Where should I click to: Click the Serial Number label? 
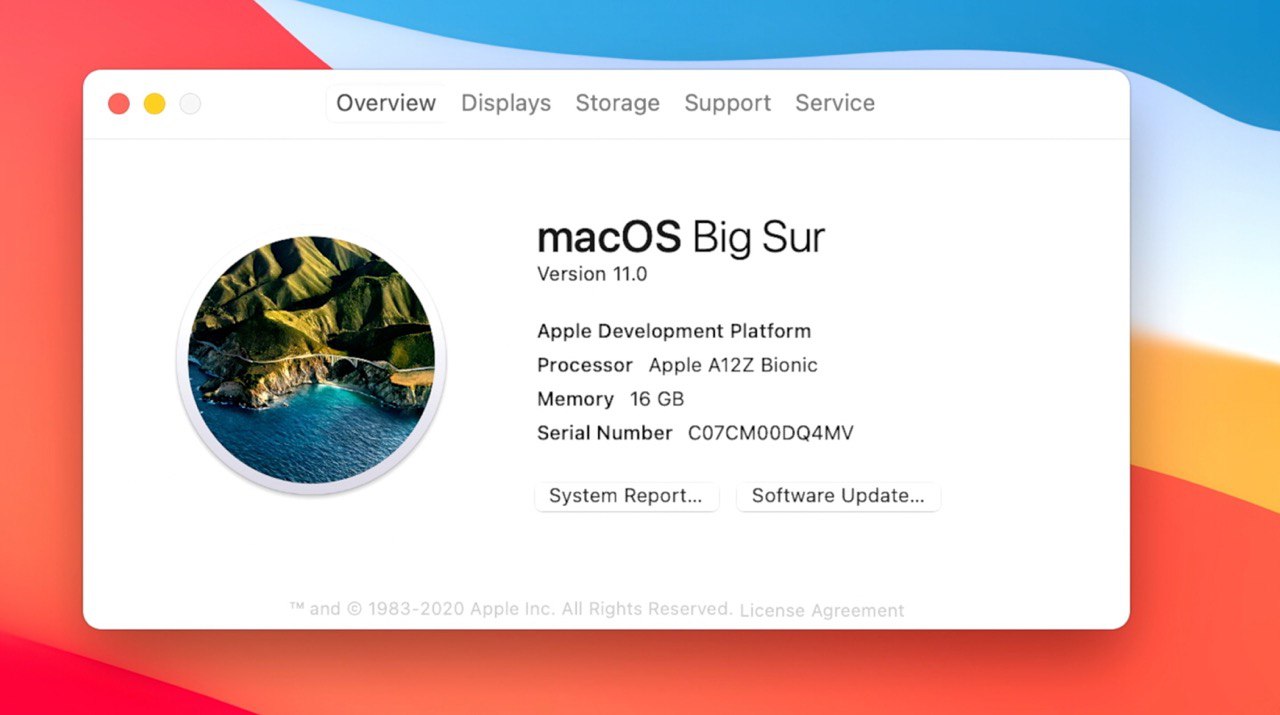click(605, 433)
